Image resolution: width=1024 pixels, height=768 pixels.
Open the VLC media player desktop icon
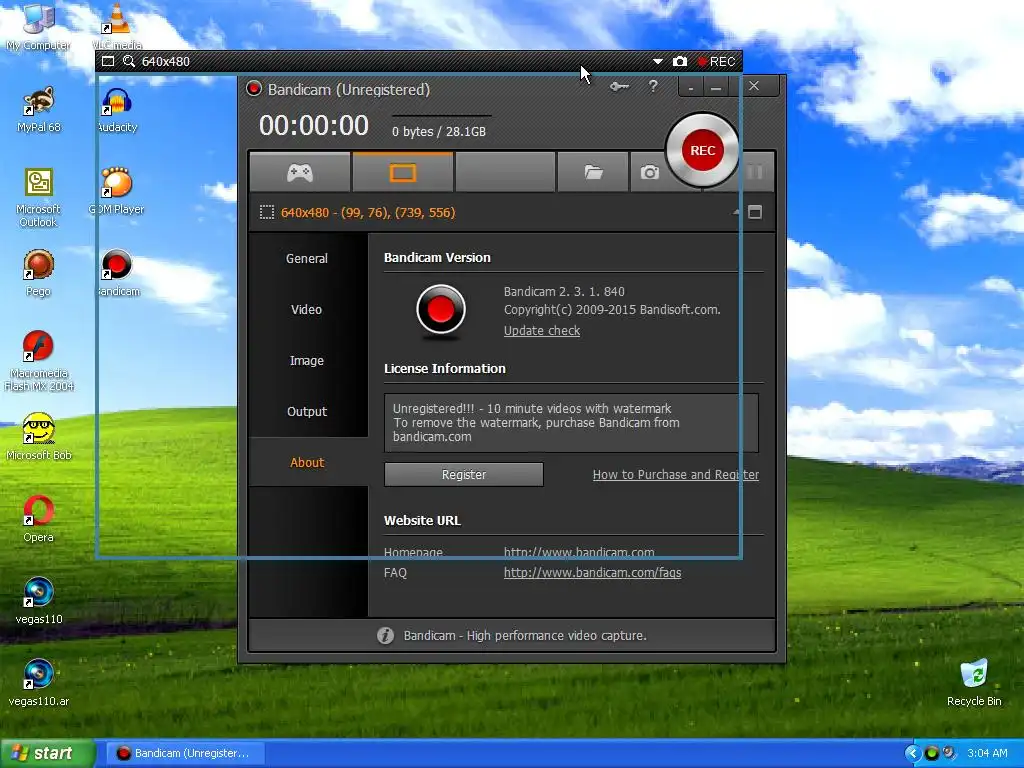click(x=116, y=26)
